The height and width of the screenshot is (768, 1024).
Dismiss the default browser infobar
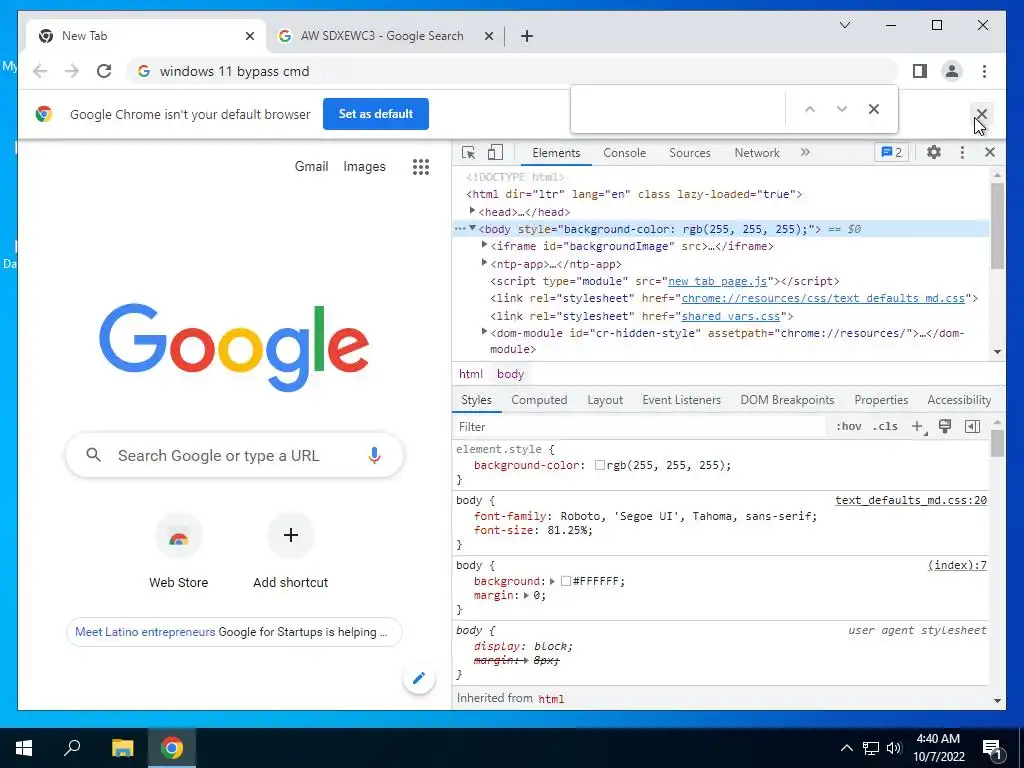[982, 114]
